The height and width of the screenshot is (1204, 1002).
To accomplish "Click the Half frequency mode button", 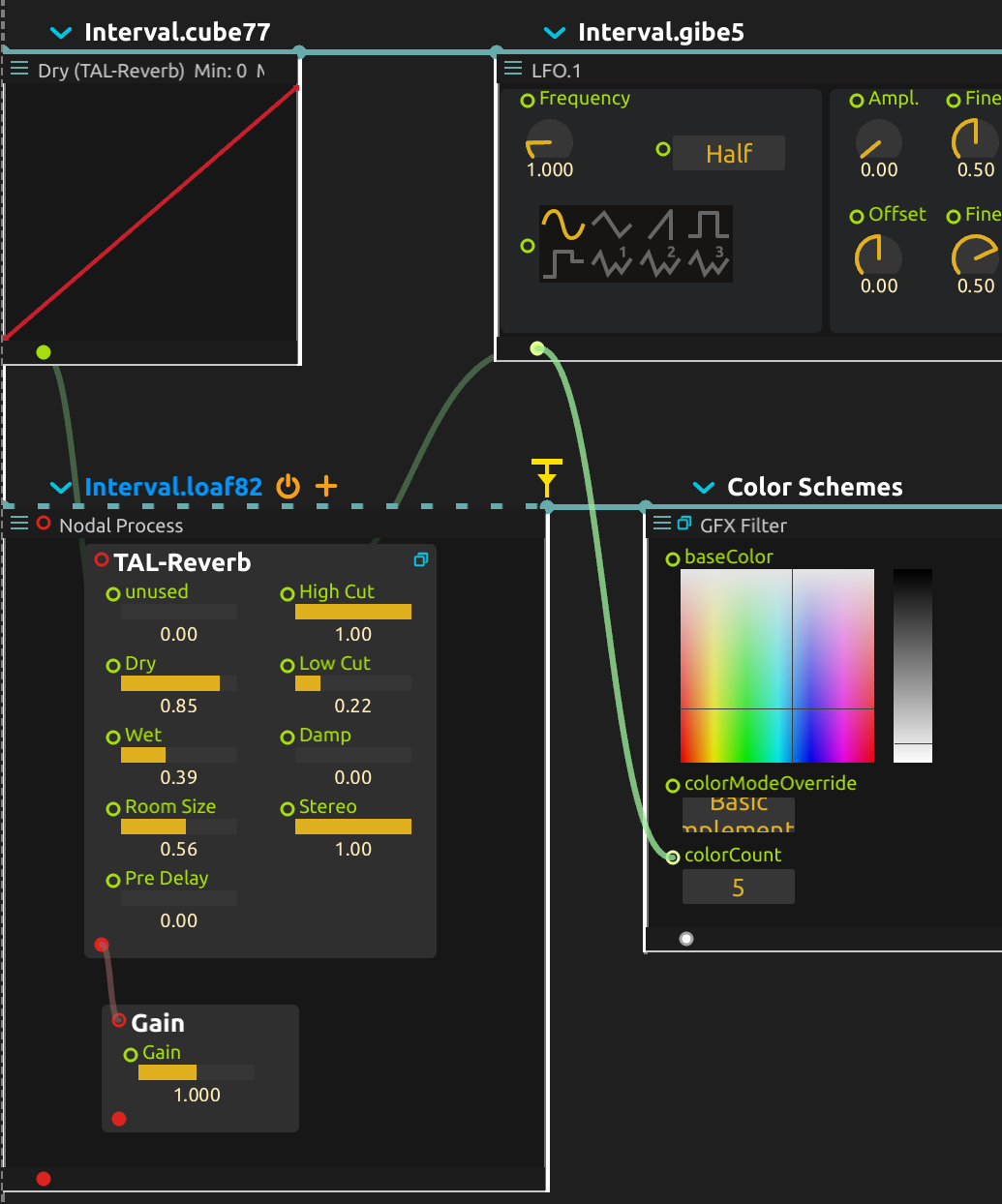I will click(x=729, y=153).
